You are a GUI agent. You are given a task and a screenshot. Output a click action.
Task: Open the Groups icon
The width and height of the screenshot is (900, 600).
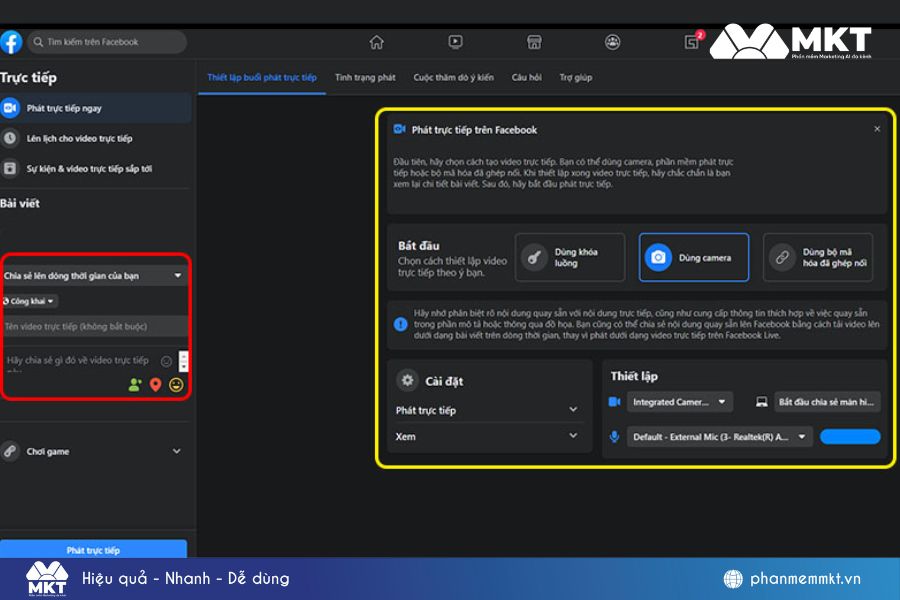[612, 42]
